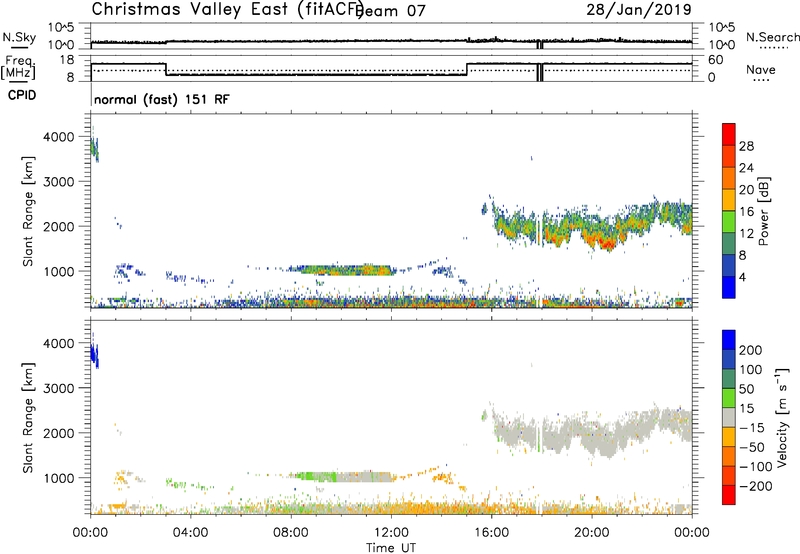Screen dimensions: 800x554
Task: Click the 'Time UT' axis title
Action: pyautogui.click(x=391, y=548)
